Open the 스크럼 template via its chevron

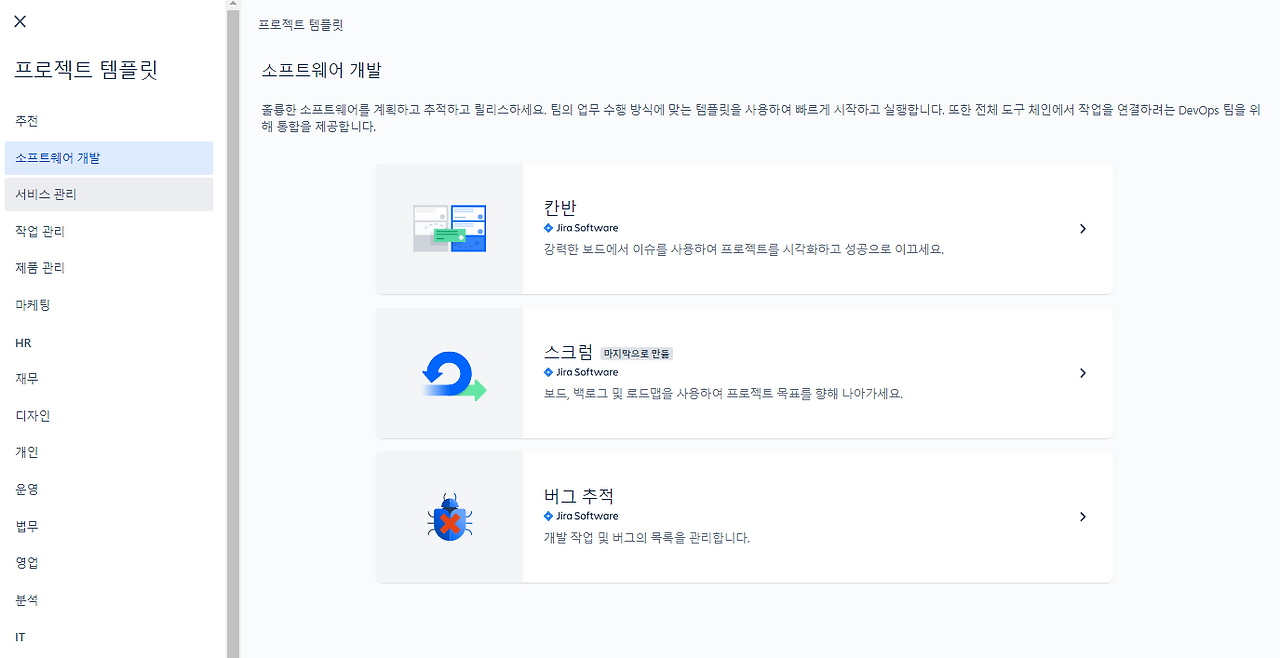[1082, 372]
